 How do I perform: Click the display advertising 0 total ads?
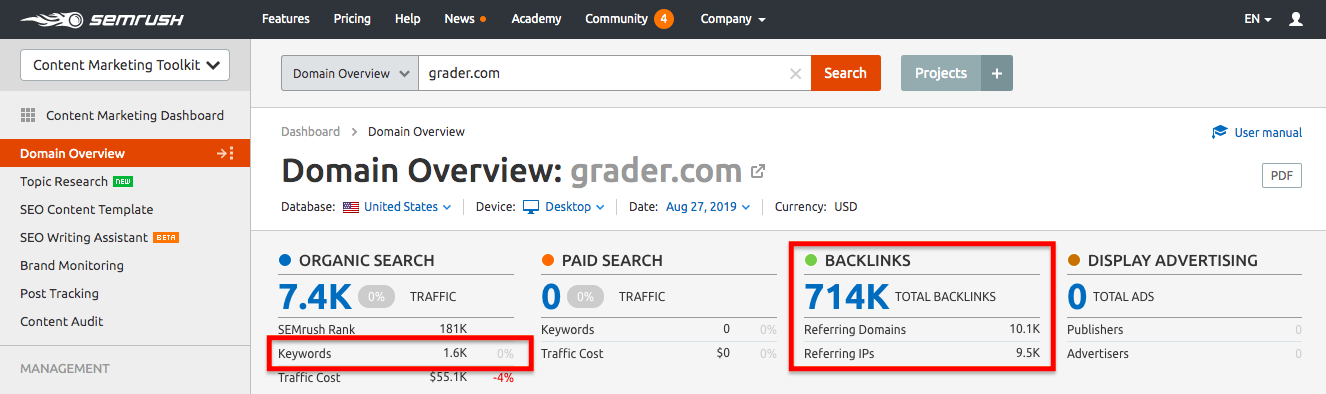coord(1077,296)
